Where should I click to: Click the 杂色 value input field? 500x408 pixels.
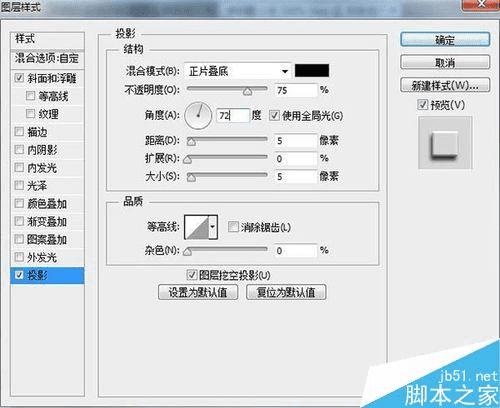click(x=296, y=250)
